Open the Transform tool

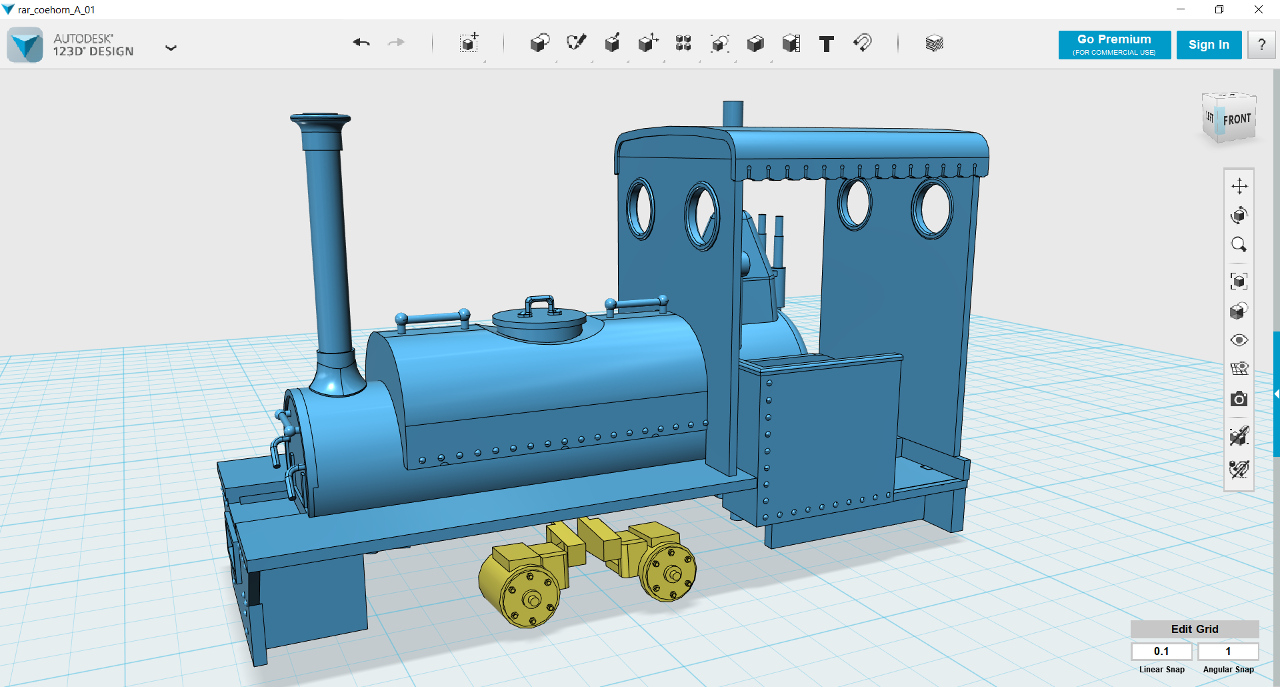pyautogui.click(x=469, y=43)
